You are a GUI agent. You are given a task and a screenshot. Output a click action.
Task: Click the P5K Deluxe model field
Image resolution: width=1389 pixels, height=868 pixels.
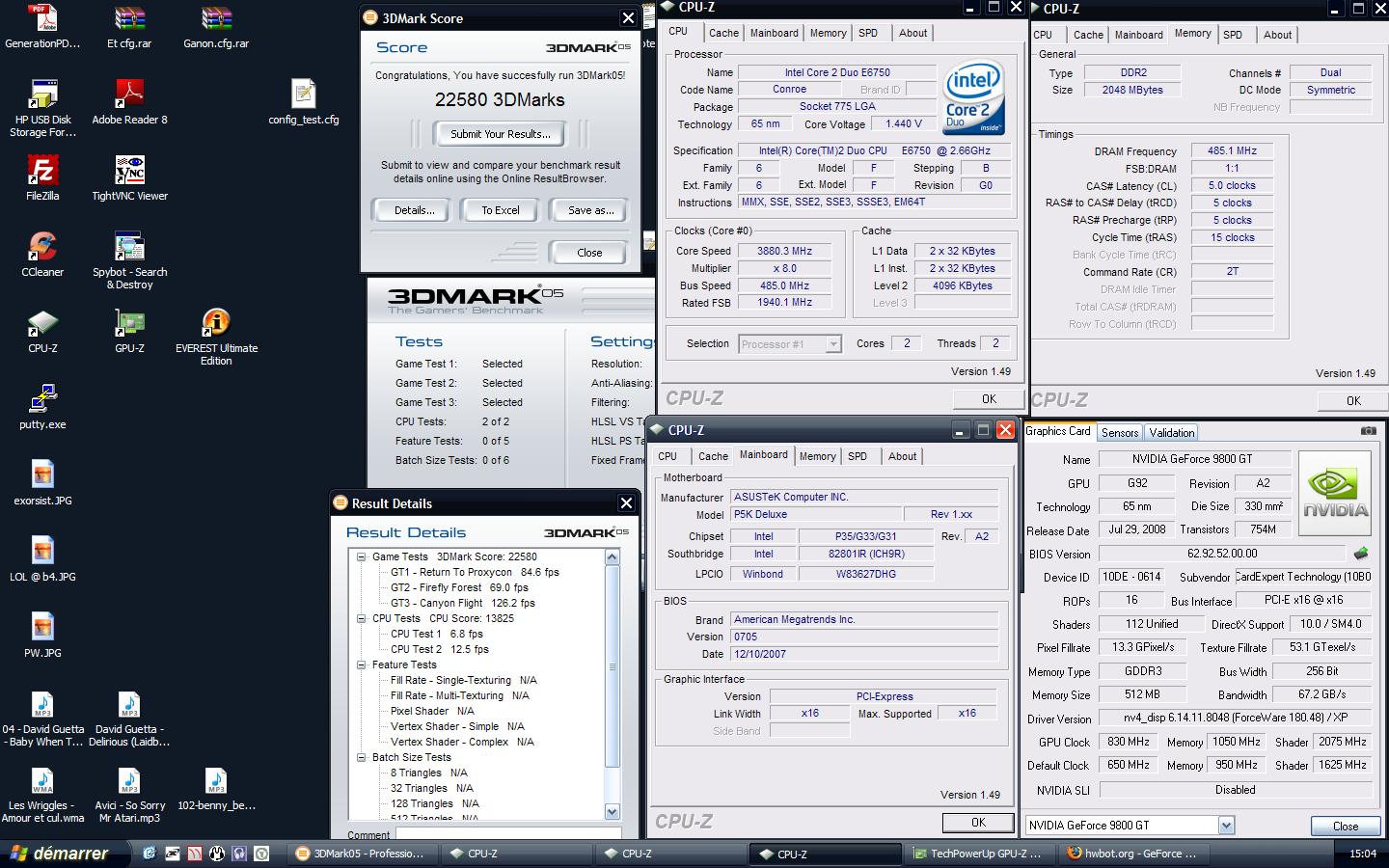pyautogui.click(x=815, y=514)
